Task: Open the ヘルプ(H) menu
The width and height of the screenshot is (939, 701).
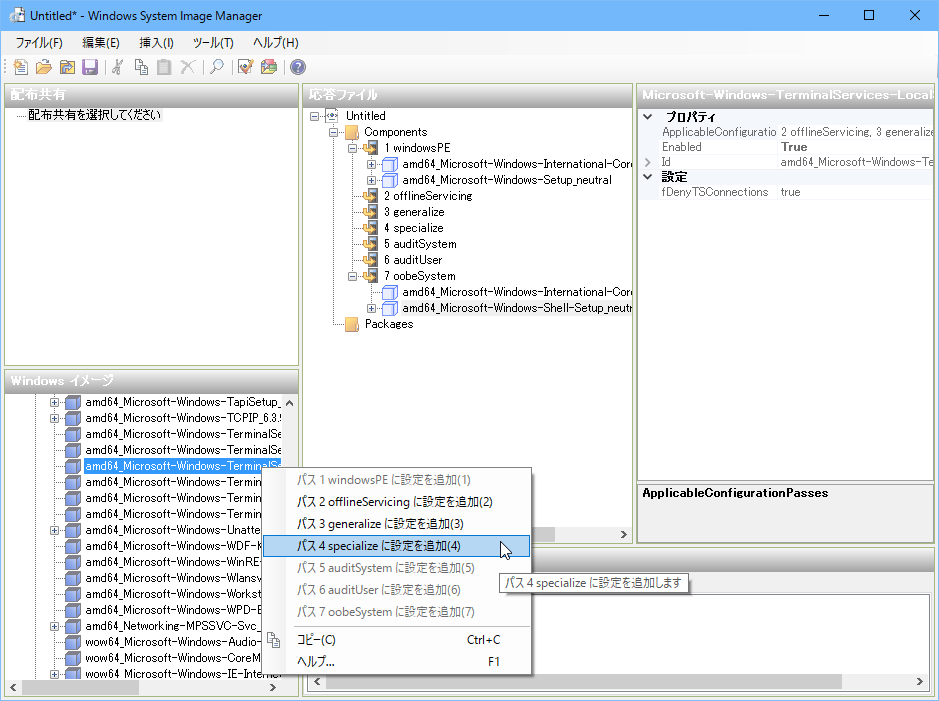Action: point(275,43)
